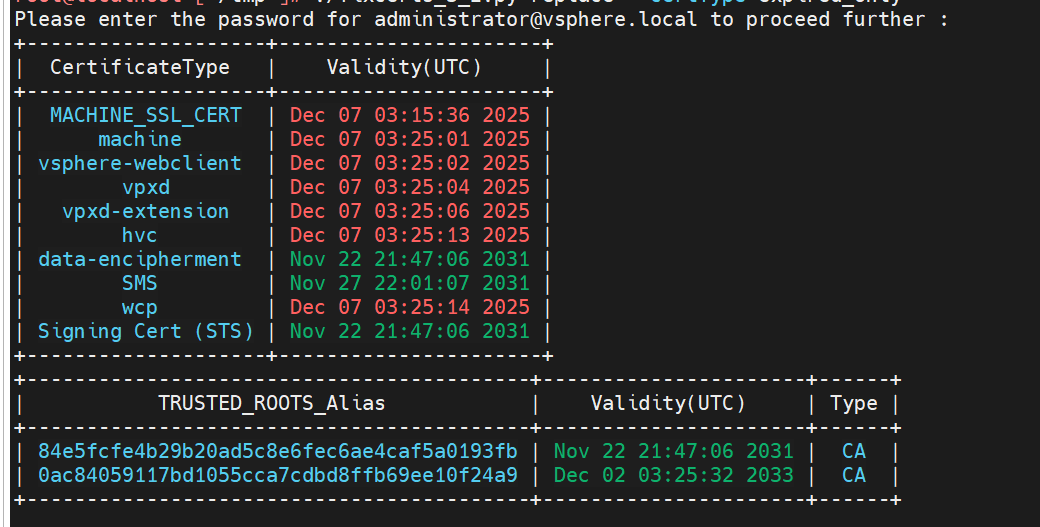Image resolution: width=1040 pixels, height=527 pixels.
Task: Click the vpxd-extension certificate name
Action: tap(145, 211)
